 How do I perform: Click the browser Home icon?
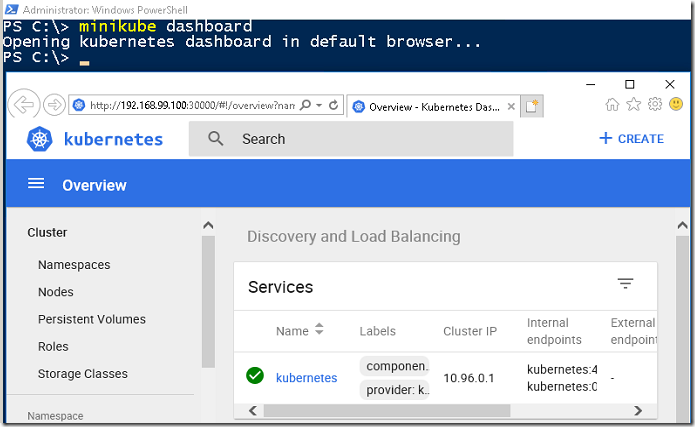tap(612, 105)
